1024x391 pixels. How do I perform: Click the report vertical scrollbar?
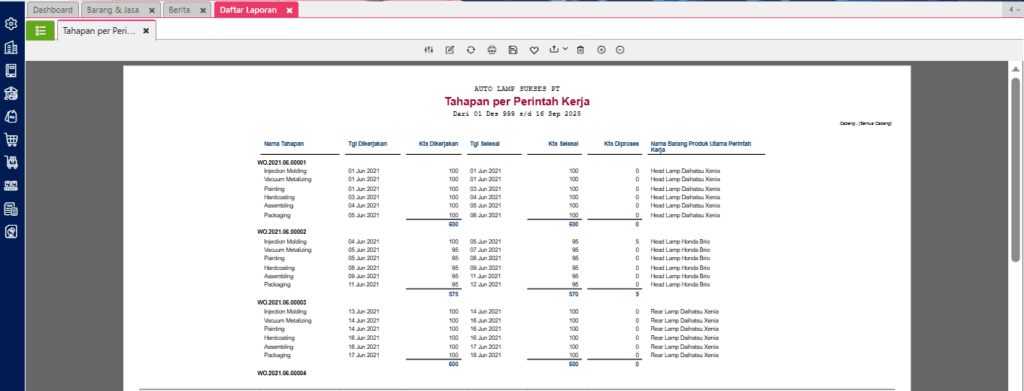pos(1016,170)
